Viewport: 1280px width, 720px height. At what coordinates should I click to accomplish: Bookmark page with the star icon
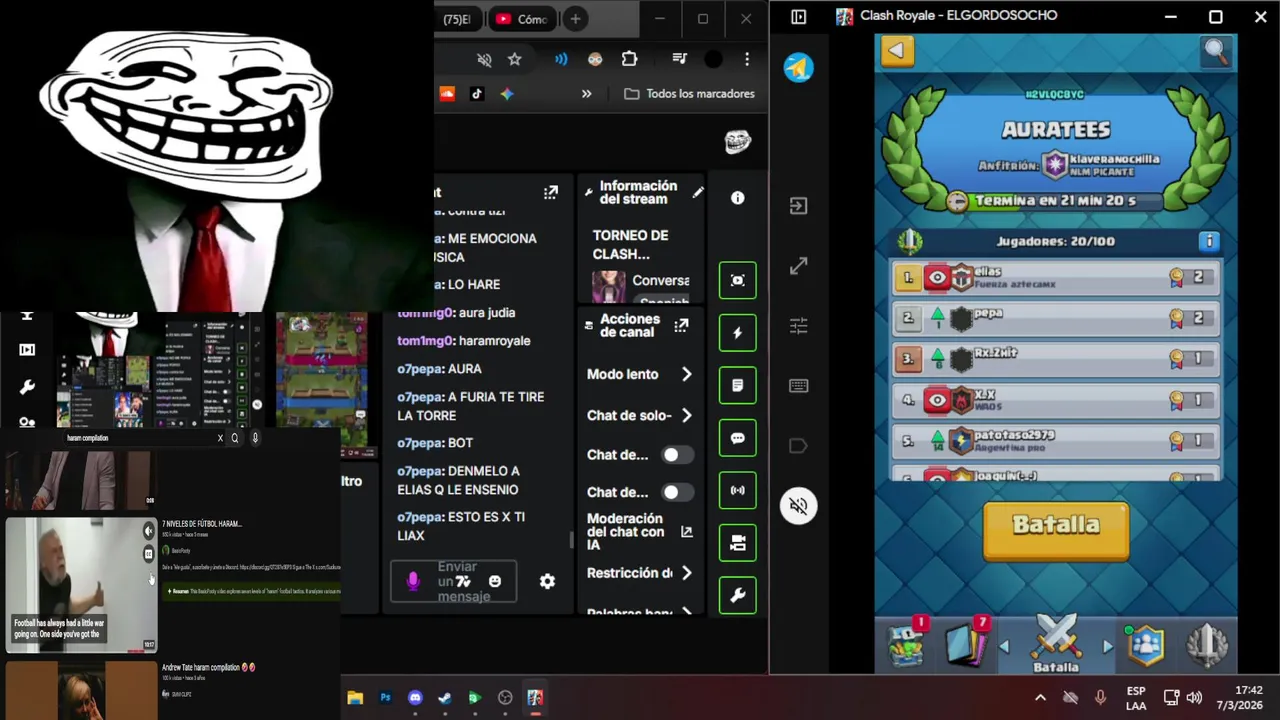pyautogui.click(x=514, y=60)
